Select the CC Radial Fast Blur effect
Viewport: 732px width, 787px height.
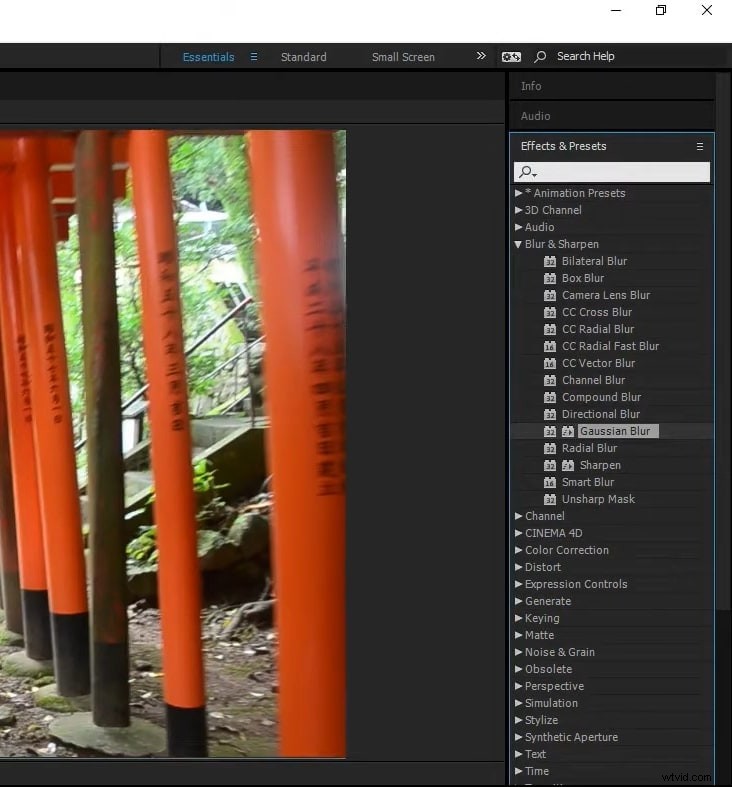610,346
